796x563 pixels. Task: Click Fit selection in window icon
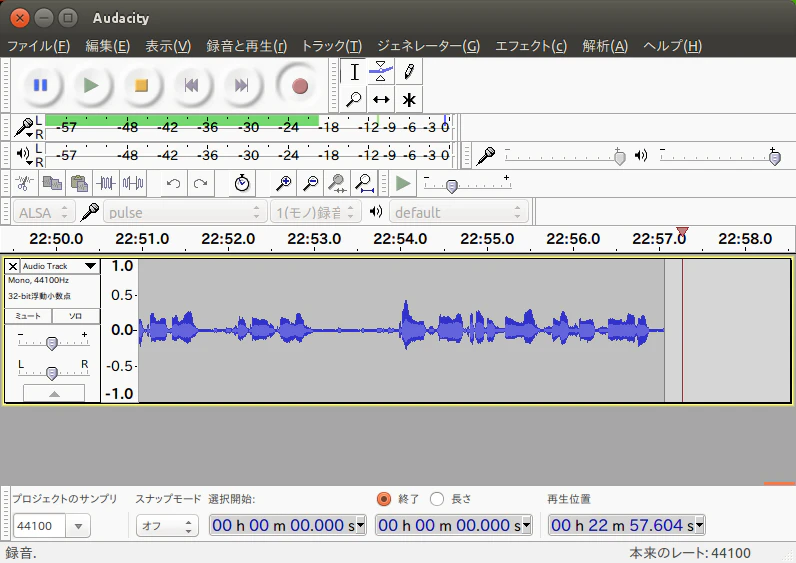pyautogui.click(x=337, y=183)
